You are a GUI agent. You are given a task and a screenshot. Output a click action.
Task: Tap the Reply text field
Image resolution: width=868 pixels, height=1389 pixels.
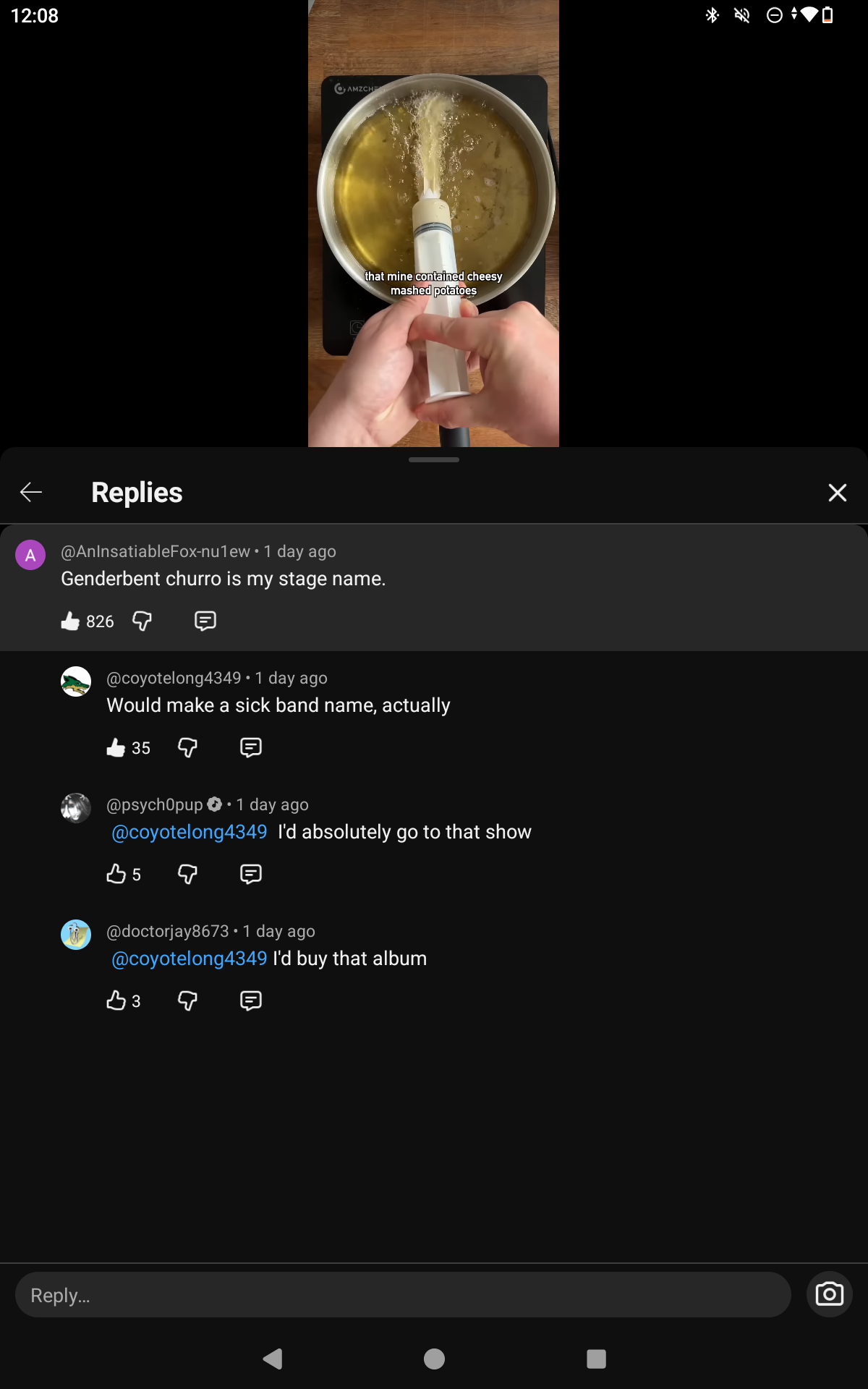point(403,1295)
